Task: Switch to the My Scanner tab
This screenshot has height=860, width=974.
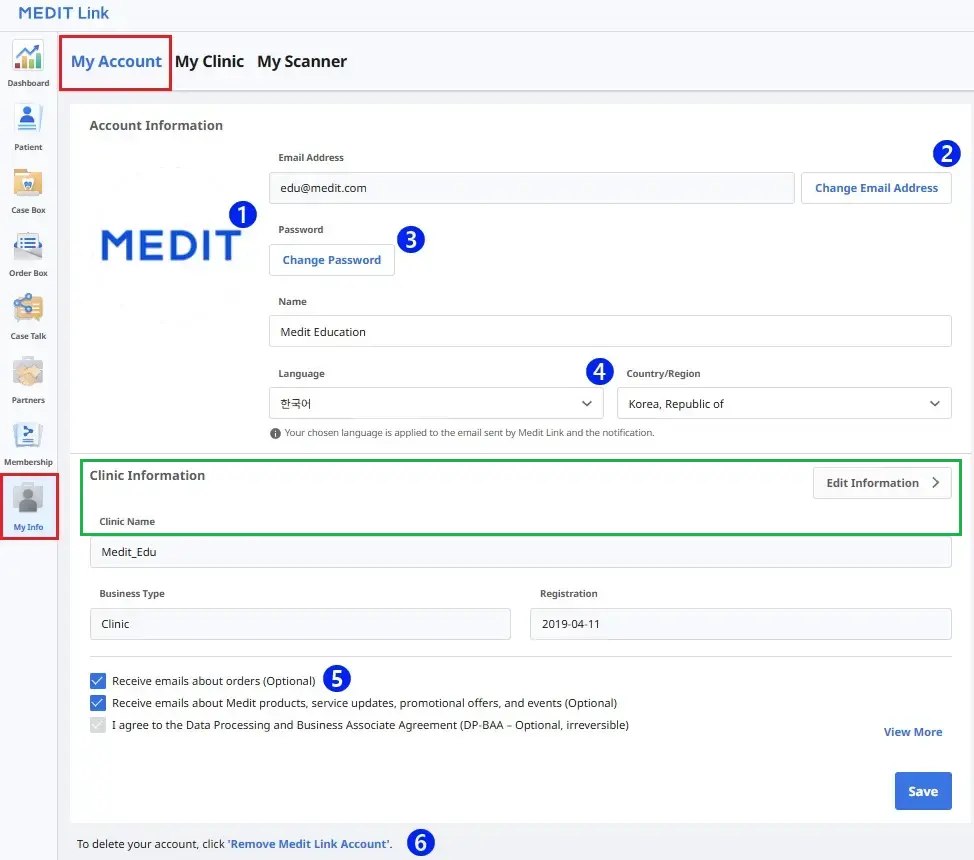Action: [x=302, y=62]
